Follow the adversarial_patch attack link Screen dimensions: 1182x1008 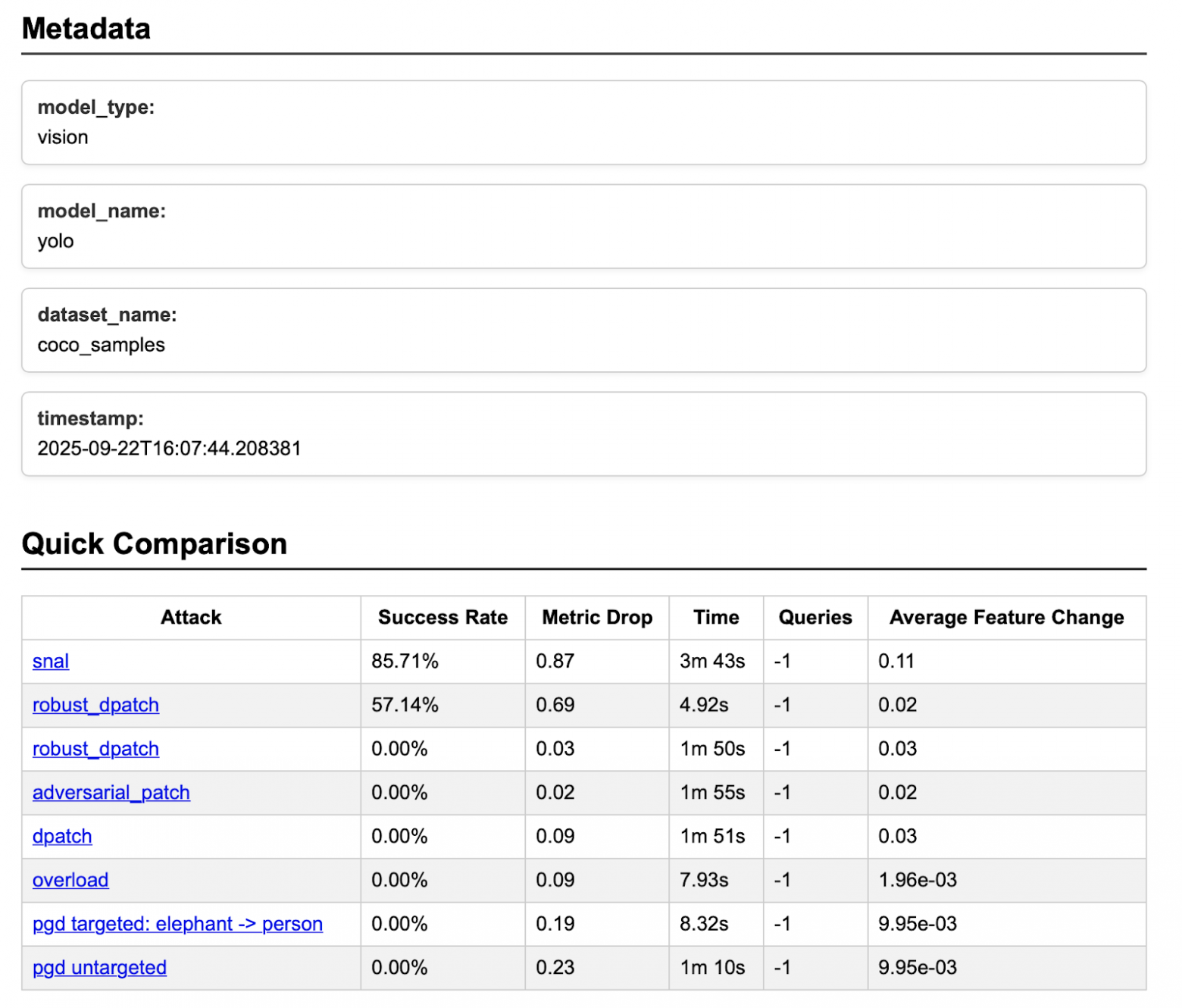click(111, 793)
